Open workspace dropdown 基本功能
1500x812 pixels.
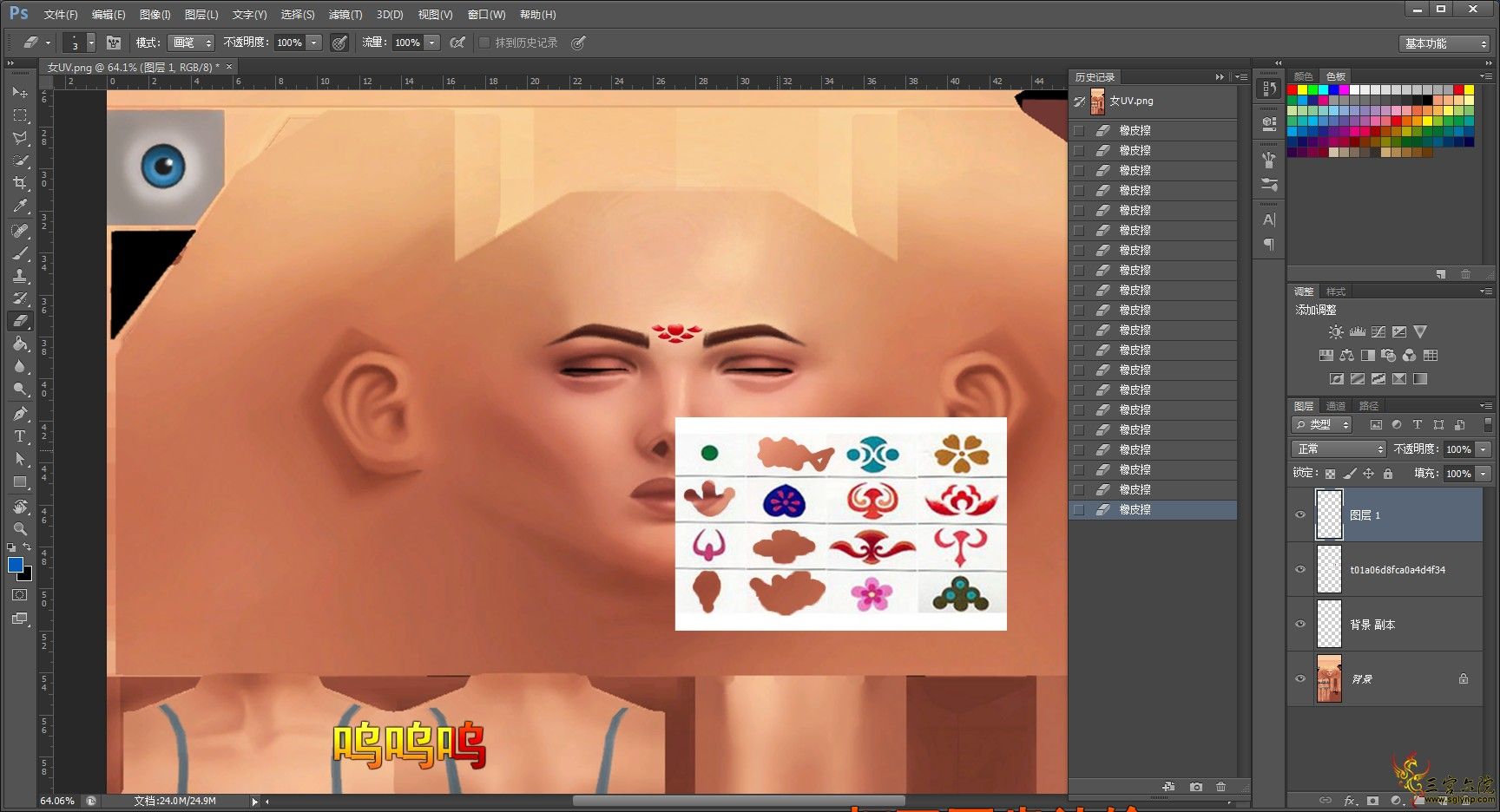1444,43
